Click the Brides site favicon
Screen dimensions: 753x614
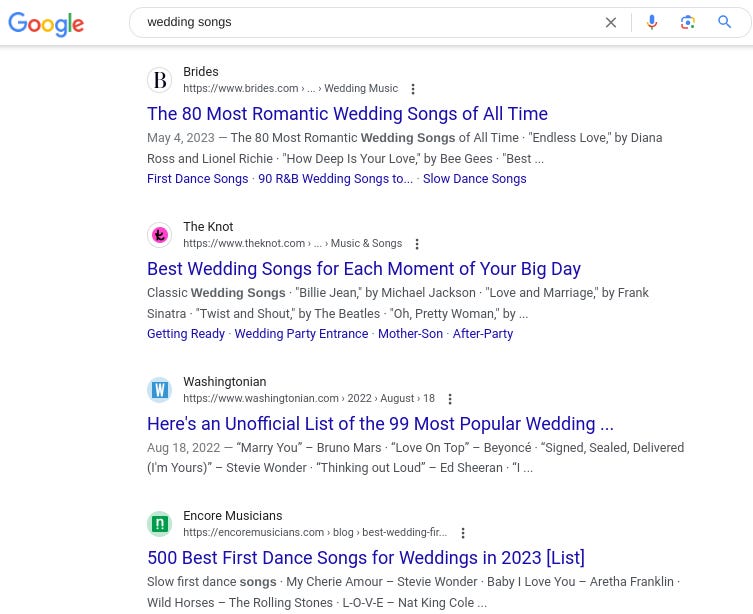[159, 80]
